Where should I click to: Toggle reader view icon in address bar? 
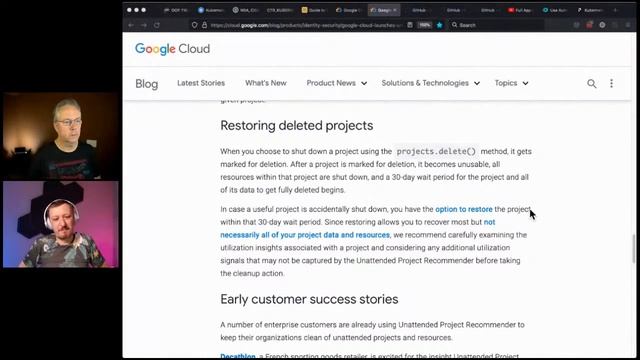(x=410, y=25)
